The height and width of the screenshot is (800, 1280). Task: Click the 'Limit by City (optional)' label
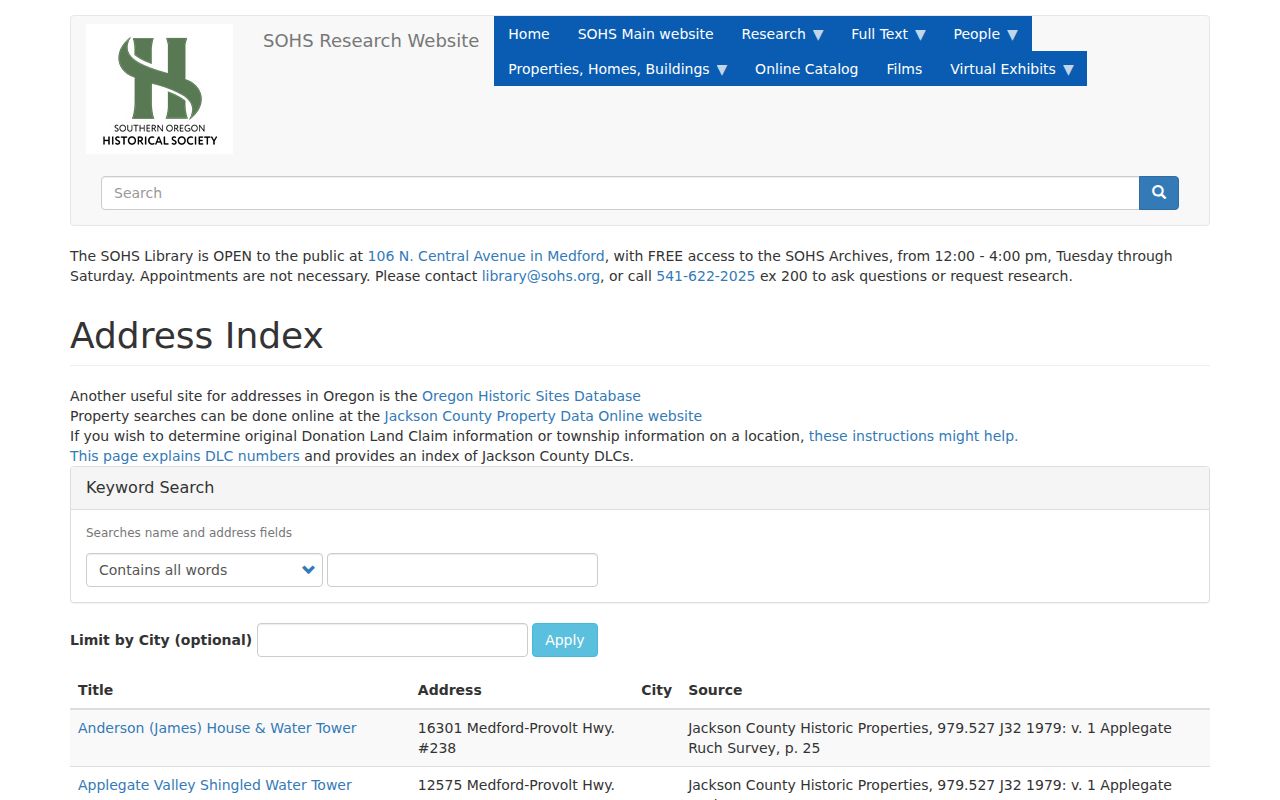coord(161,640)
